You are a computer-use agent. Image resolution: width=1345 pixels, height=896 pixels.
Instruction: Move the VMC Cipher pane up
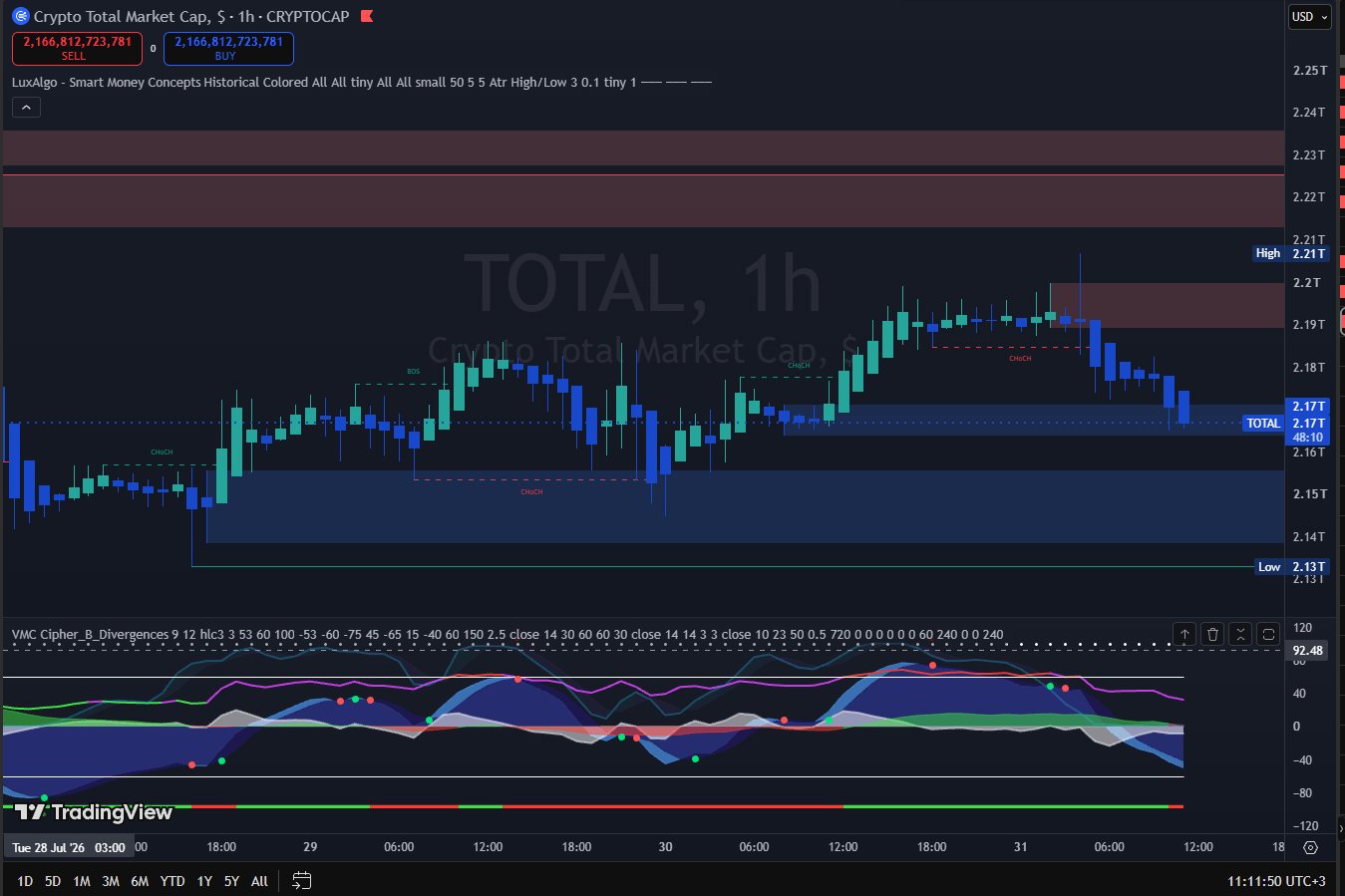click(x=1184, y=634)
